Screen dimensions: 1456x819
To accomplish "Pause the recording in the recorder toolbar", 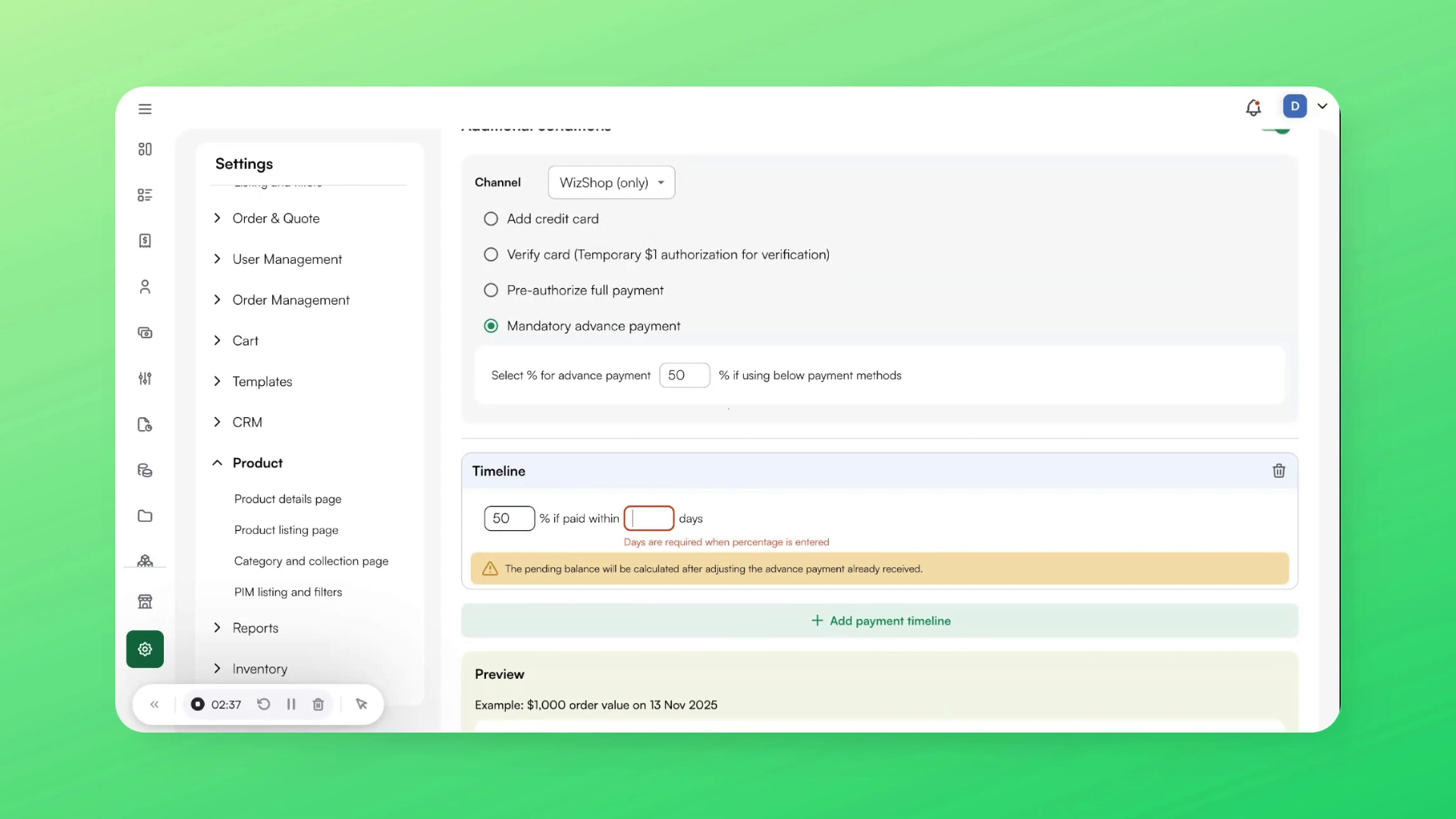I will pos(290,704).
